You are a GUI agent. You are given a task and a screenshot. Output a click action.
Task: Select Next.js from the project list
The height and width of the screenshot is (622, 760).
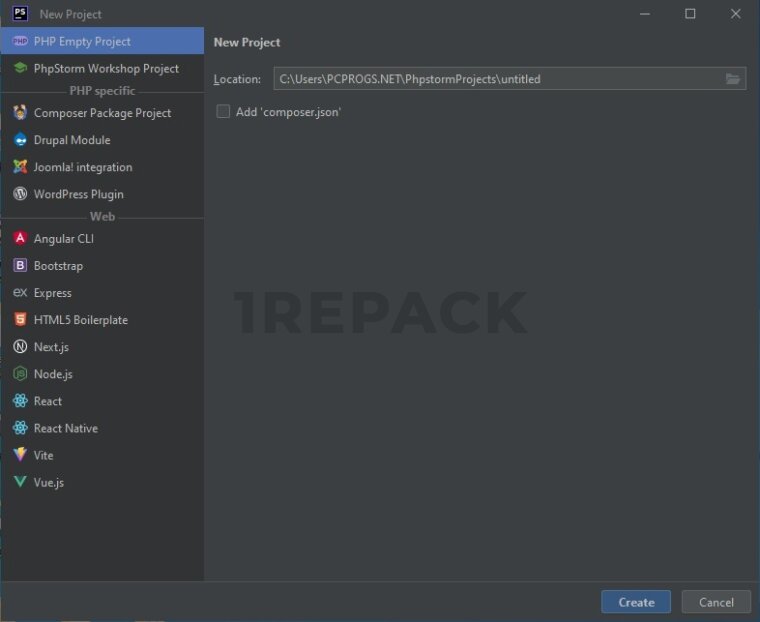pos(51,347)
